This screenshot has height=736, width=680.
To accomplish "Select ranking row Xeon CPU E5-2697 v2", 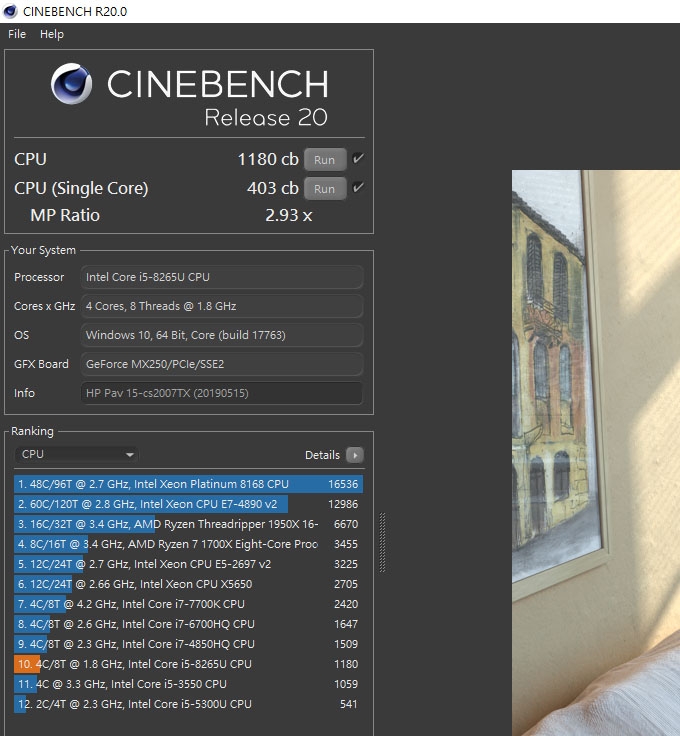I will [x=188, y=564].
